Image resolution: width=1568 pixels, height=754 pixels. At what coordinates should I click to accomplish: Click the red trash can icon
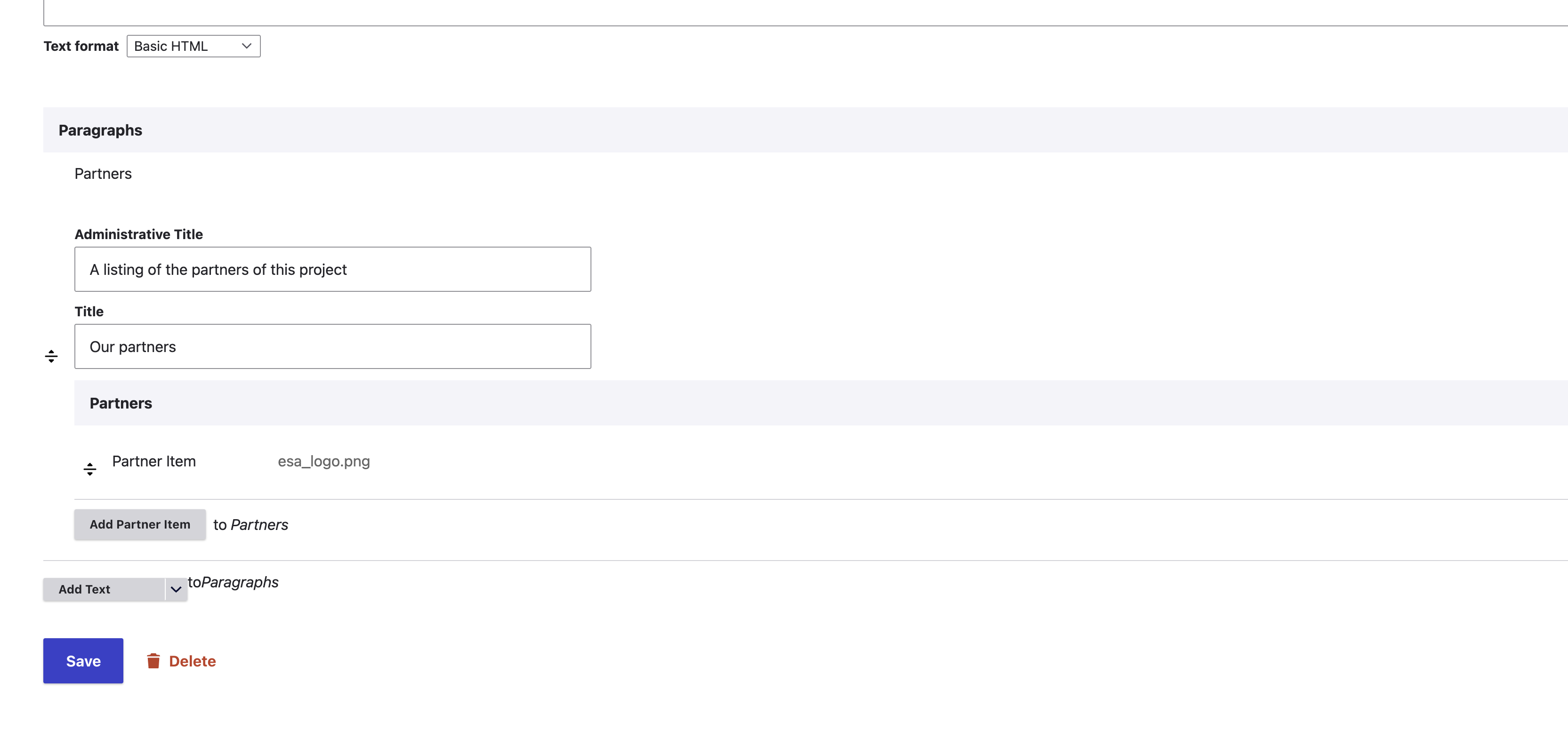(x=154, y=661)
